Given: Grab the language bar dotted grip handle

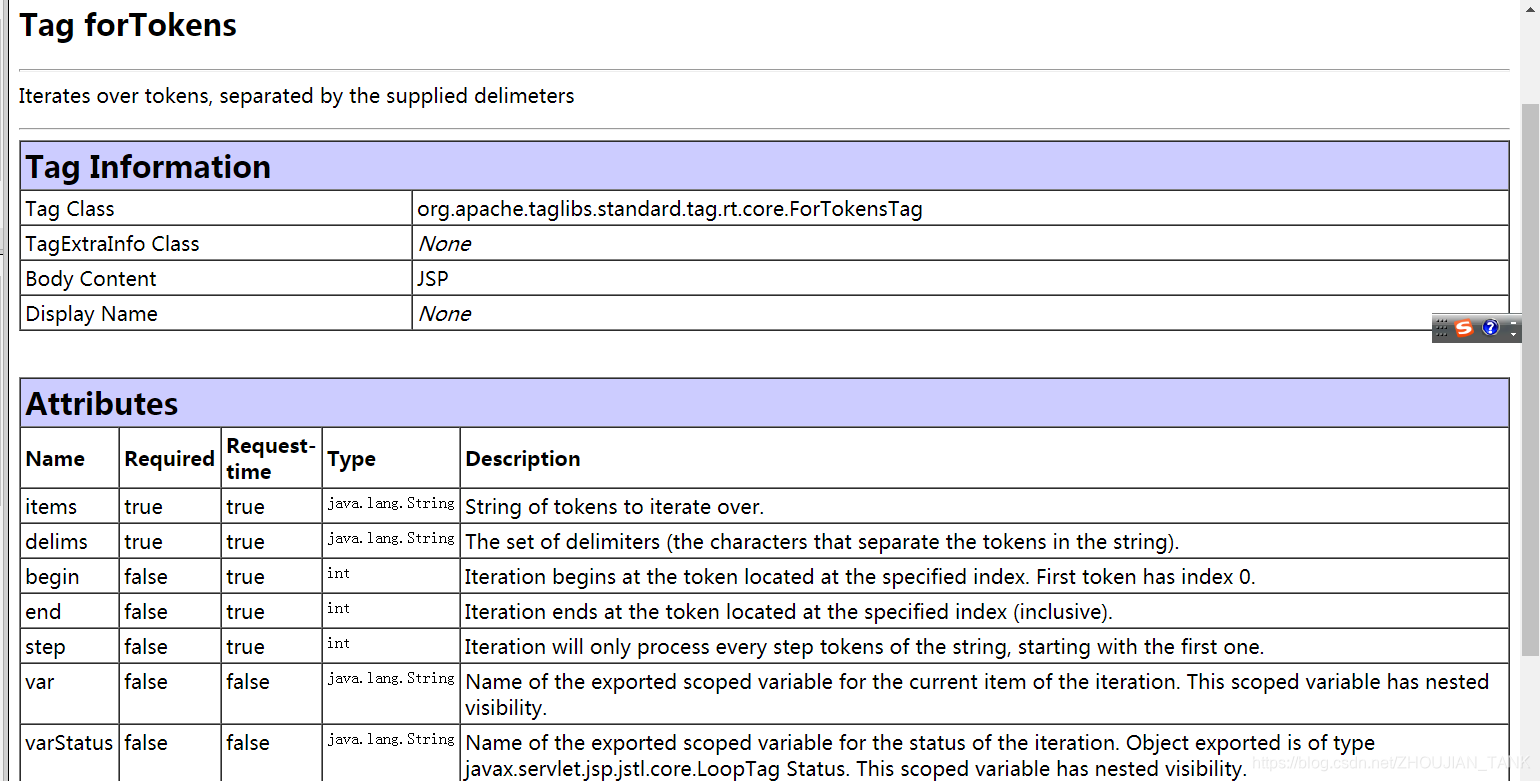Looking at the screenshot, I should (1441, 327).
